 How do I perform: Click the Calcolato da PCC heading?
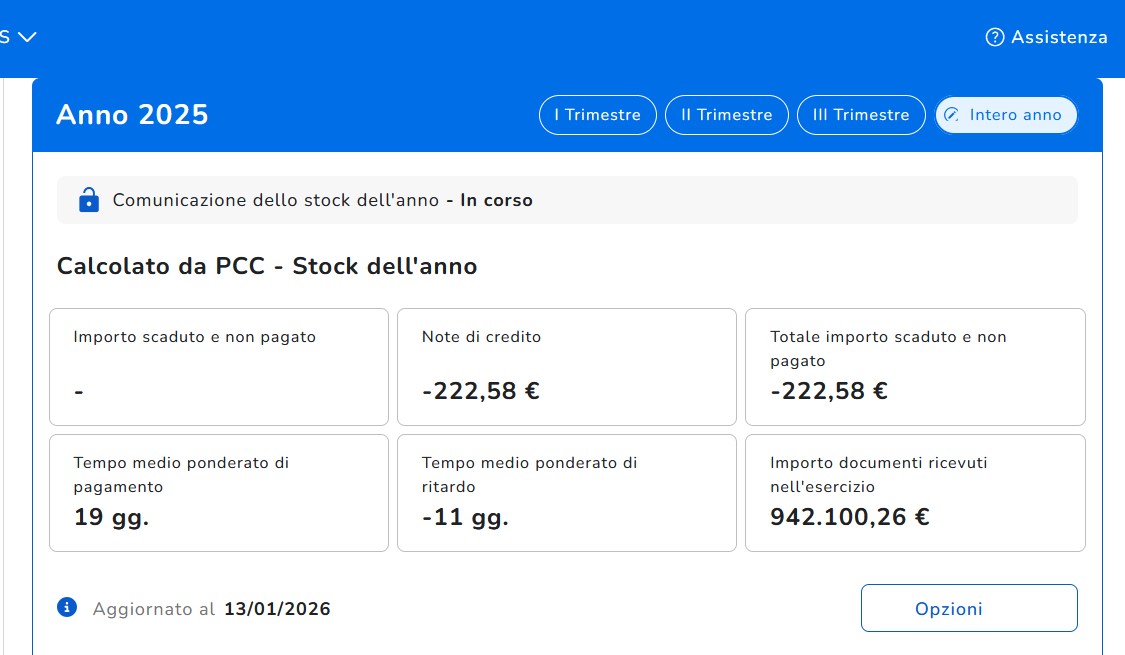[267, 267]
